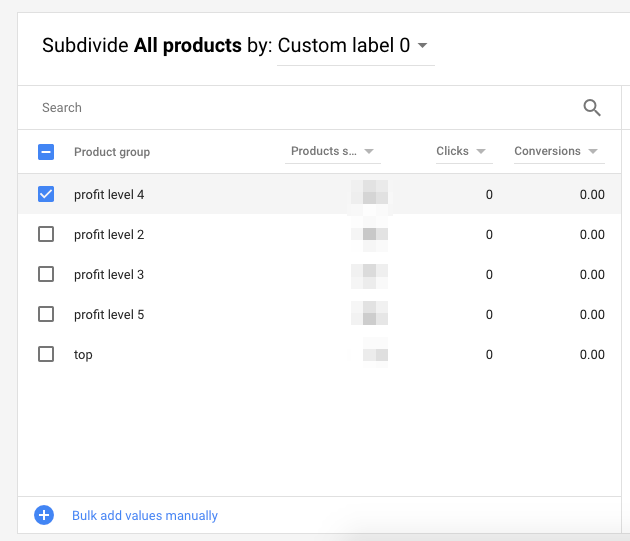
Task: Click the Conversions column header text
Action: [547, 152]
